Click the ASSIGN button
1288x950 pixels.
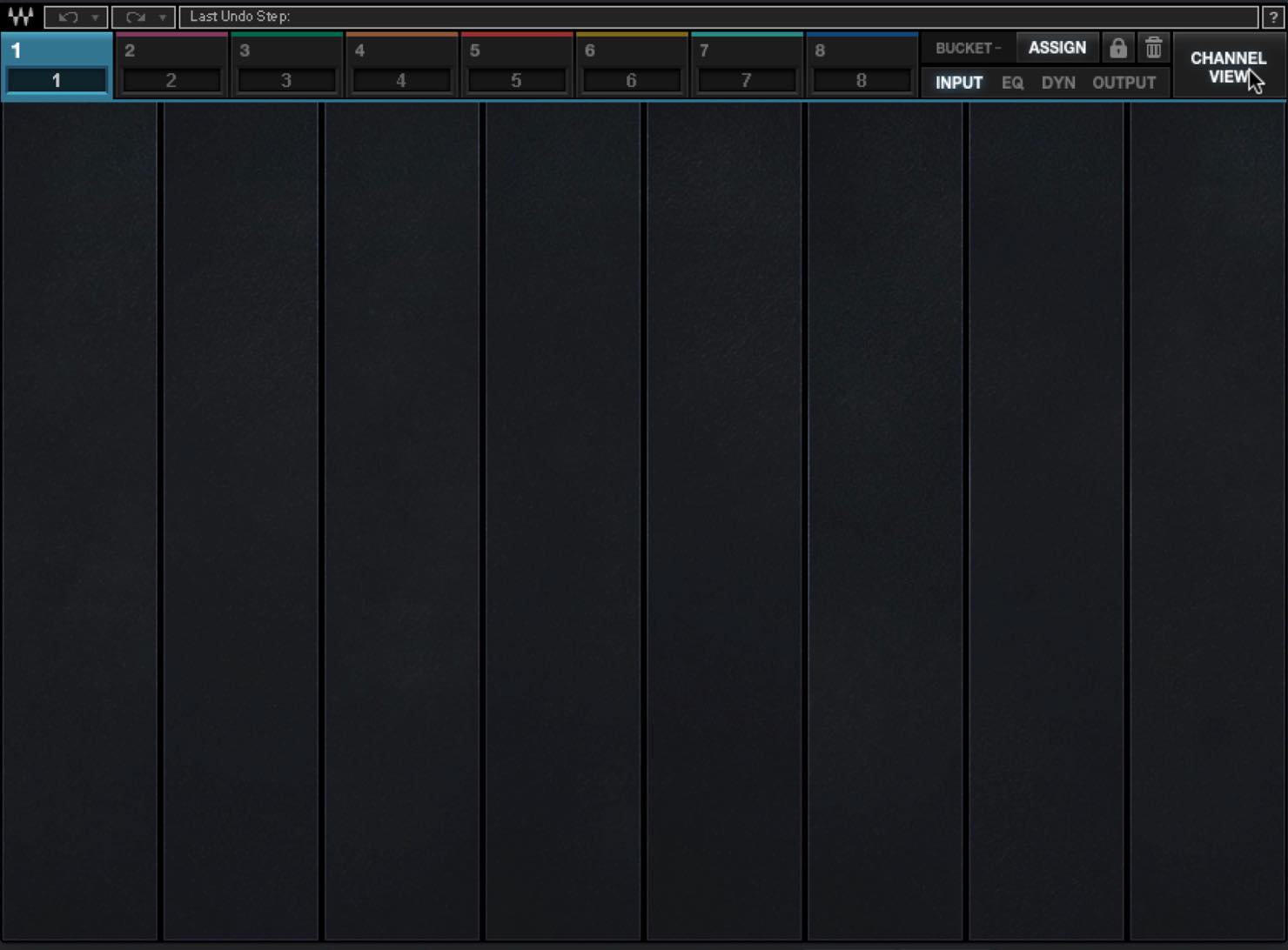click(x=1057, y=48)
